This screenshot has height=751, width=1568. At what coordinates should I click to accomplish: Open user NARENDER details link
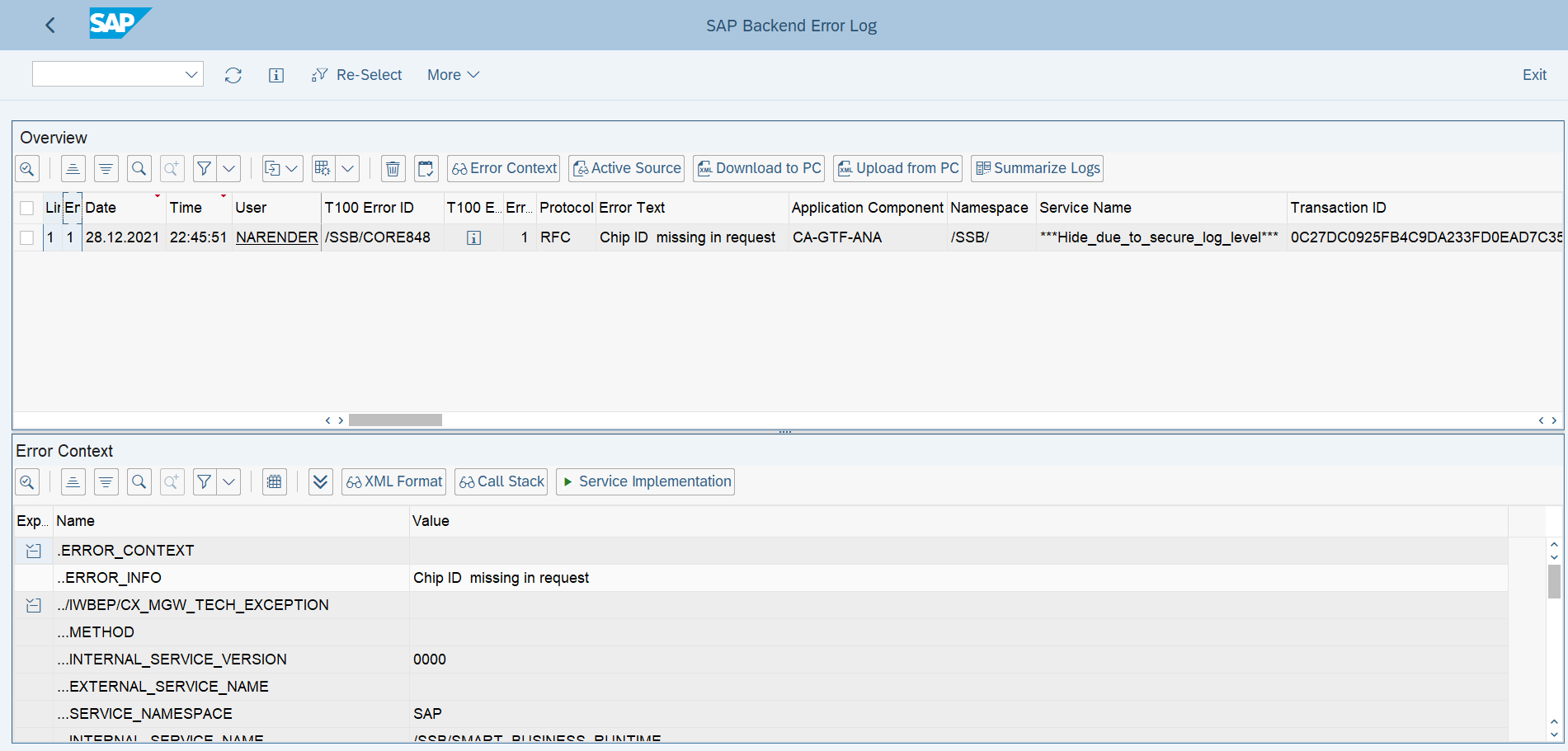click(276, 237)
